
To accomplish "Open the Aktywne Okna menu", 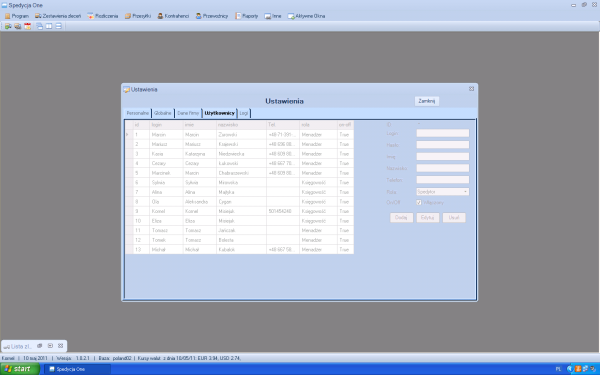I will (x=307, y=16).
